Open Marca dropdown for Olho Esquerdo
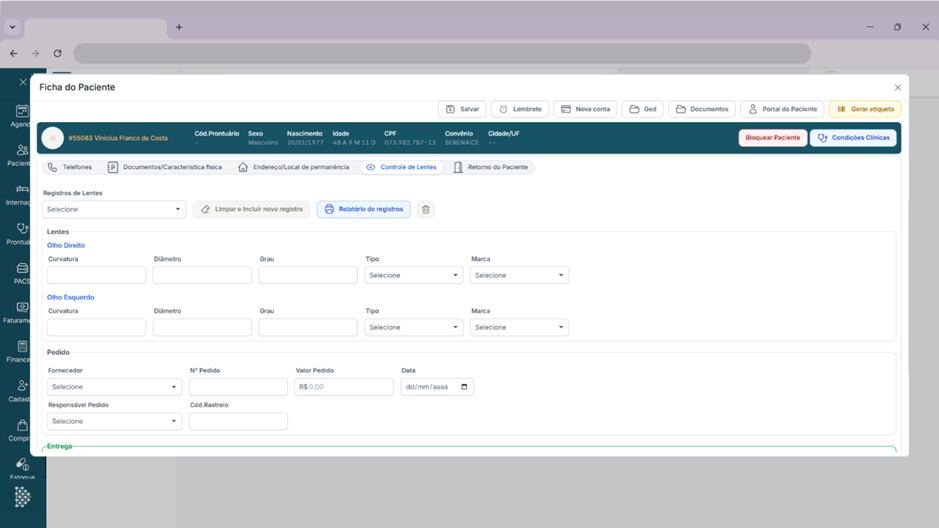 tap(519, 327)
